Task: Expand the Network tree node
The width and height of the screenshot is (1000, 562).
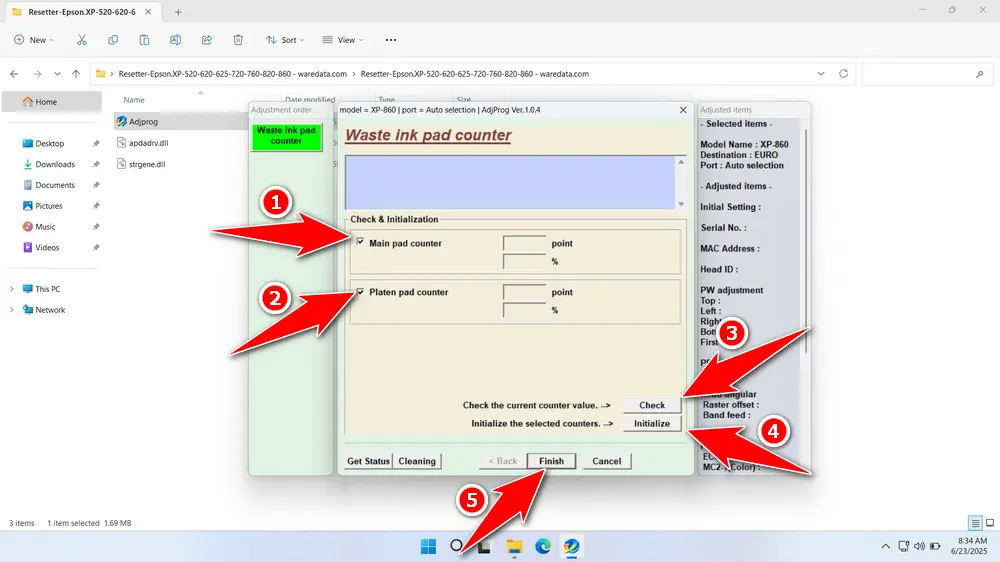Action: pyautogui.click(x=11, y=310)
